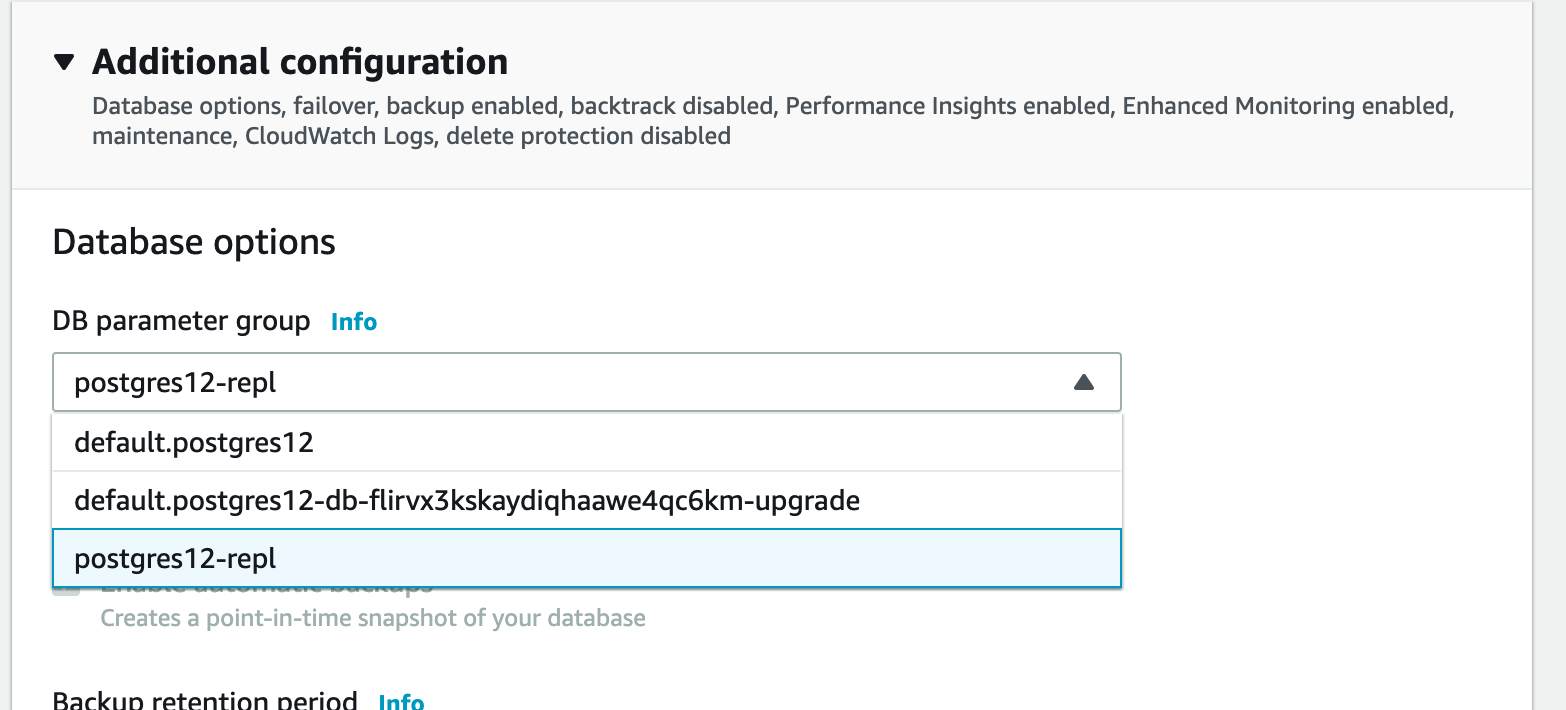Click the DB parameter group dropdown arrow
The width and height of the screenshot is (1566, 710).
pyautogui.click(x=1083, y=382)
